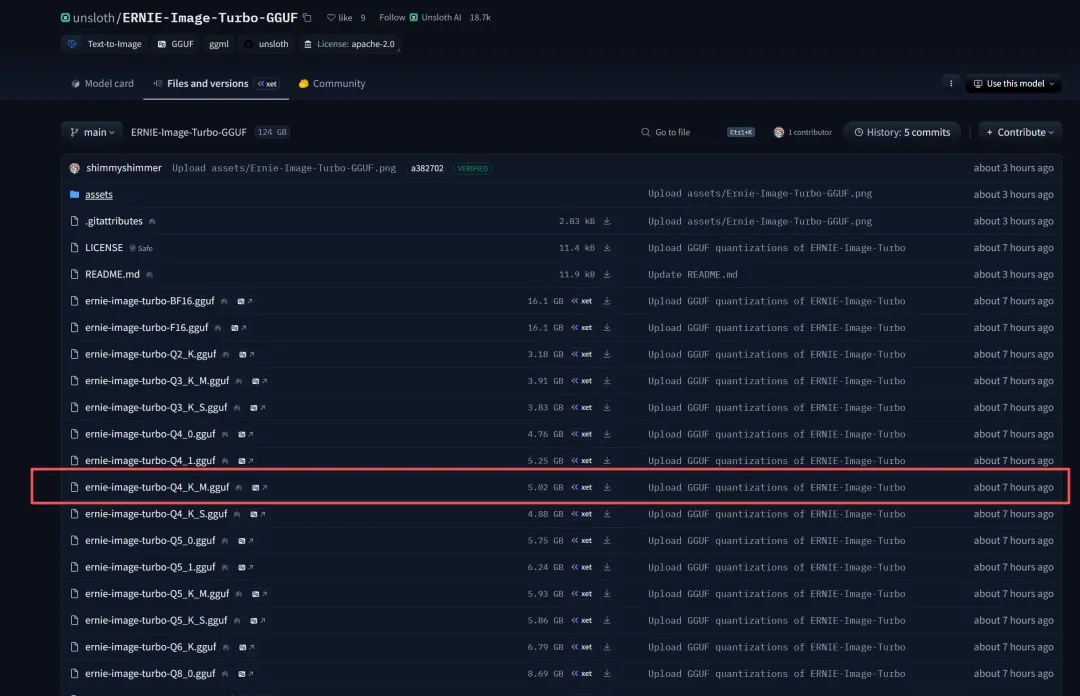
Task: Follow Unsloth AI
Action: (x=392, y=17)
